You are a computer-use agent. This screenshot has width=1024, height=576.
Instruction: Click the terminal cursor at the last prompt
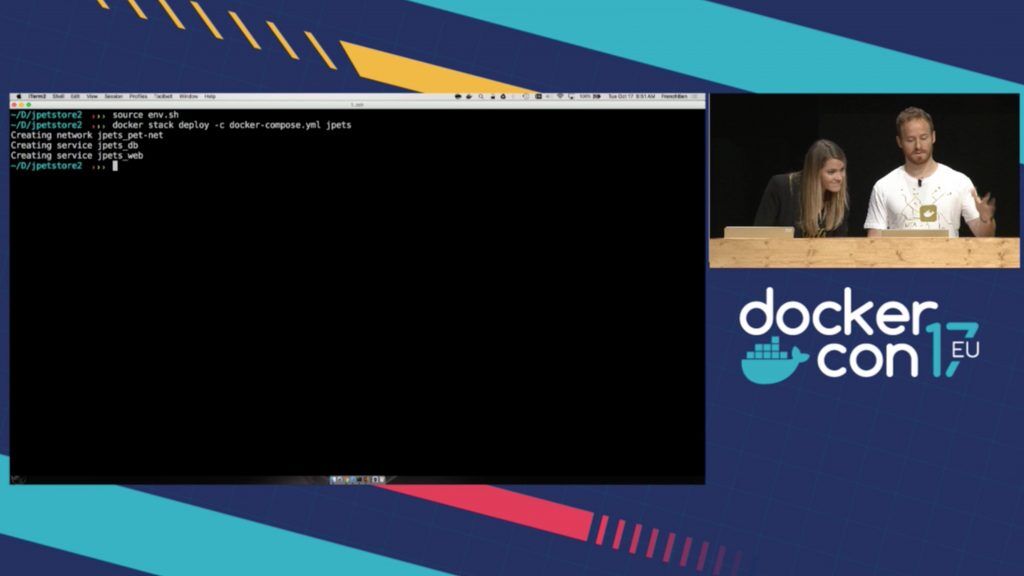click(115, 166)
